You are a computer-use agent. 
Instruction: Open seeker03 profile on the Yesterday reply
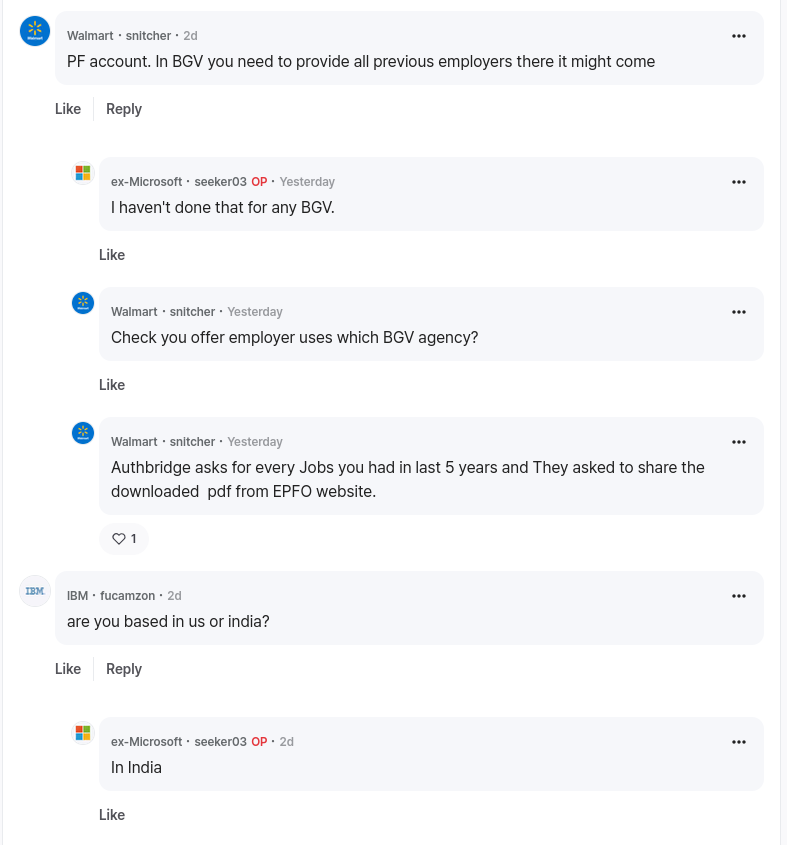220,182
